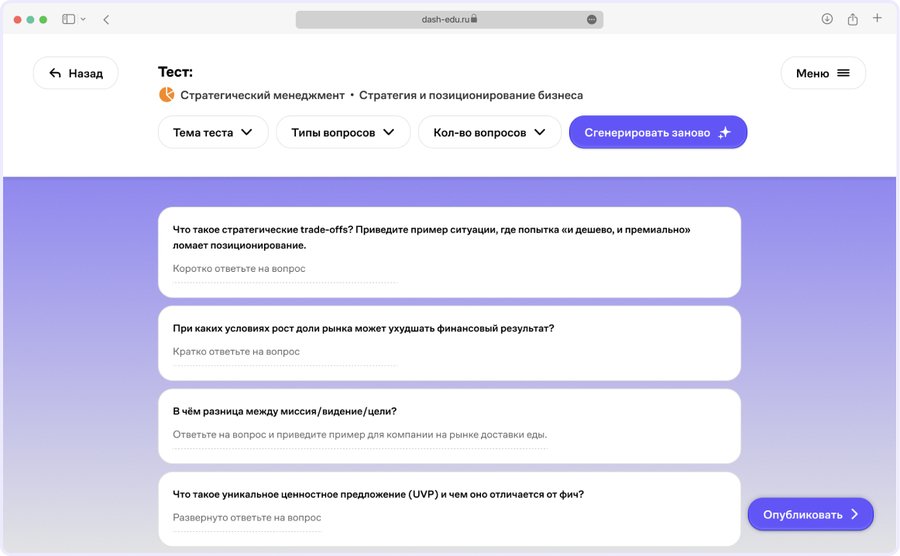Expand the Кол-во вопросов dropdown
Image resolution: width=900 pixels, height=556 pixels.
pyautogui.click(x=489, y=132)
